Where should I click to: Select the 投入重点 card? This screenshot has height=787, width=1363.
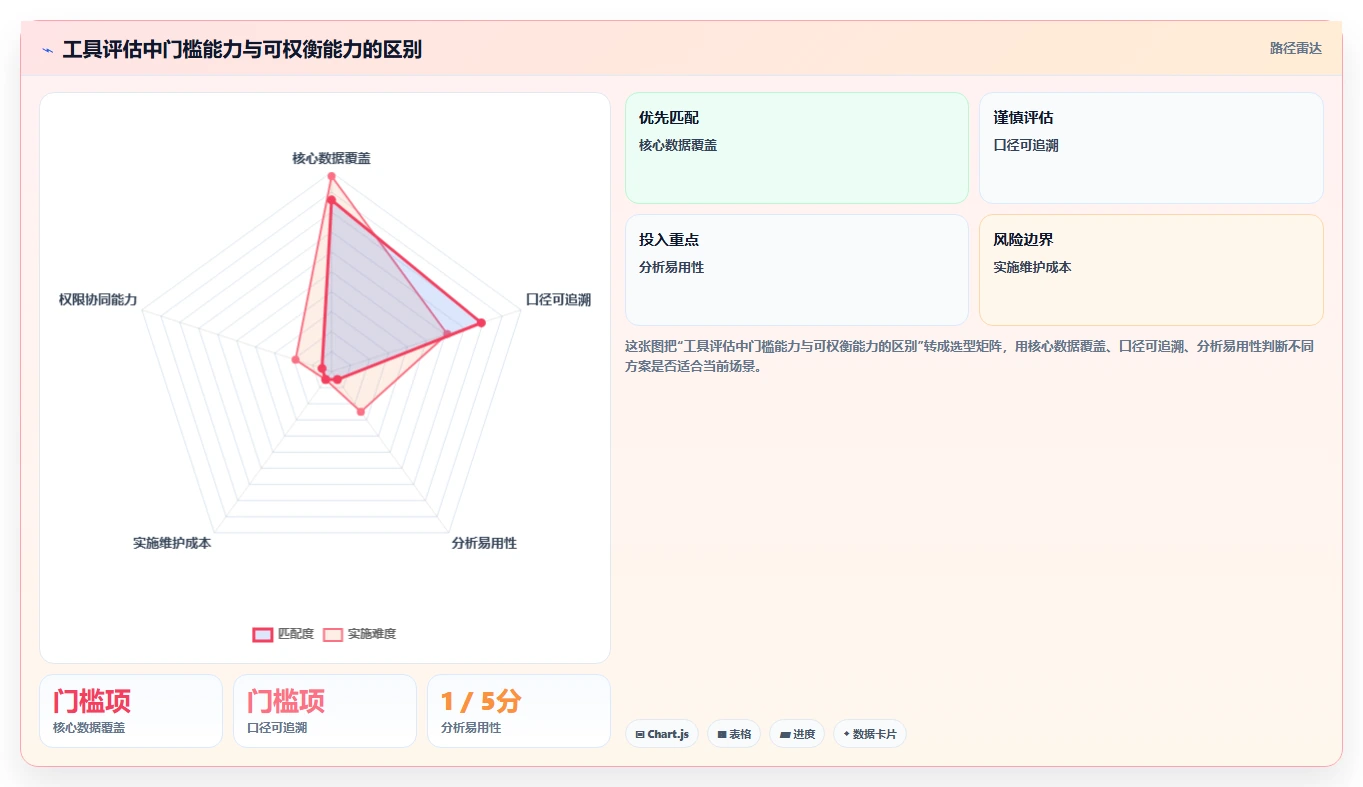(x=797, y=270)
